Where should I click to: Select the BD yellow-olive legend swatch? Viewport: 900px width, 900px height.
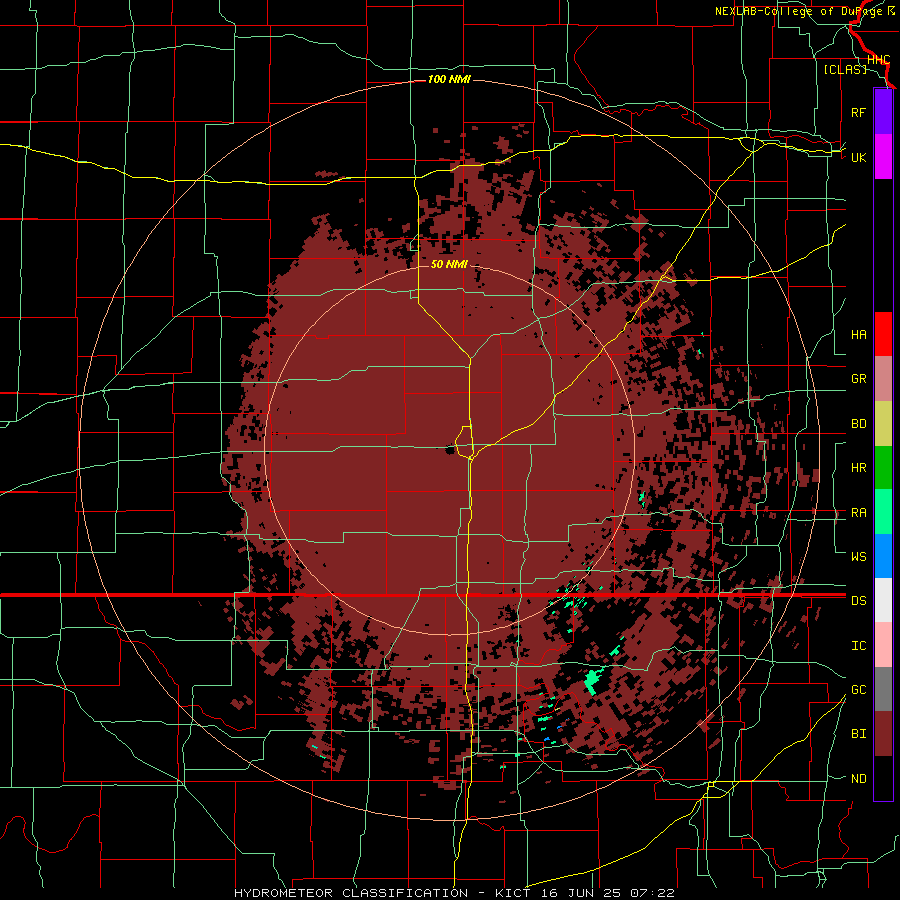[883, 424]
